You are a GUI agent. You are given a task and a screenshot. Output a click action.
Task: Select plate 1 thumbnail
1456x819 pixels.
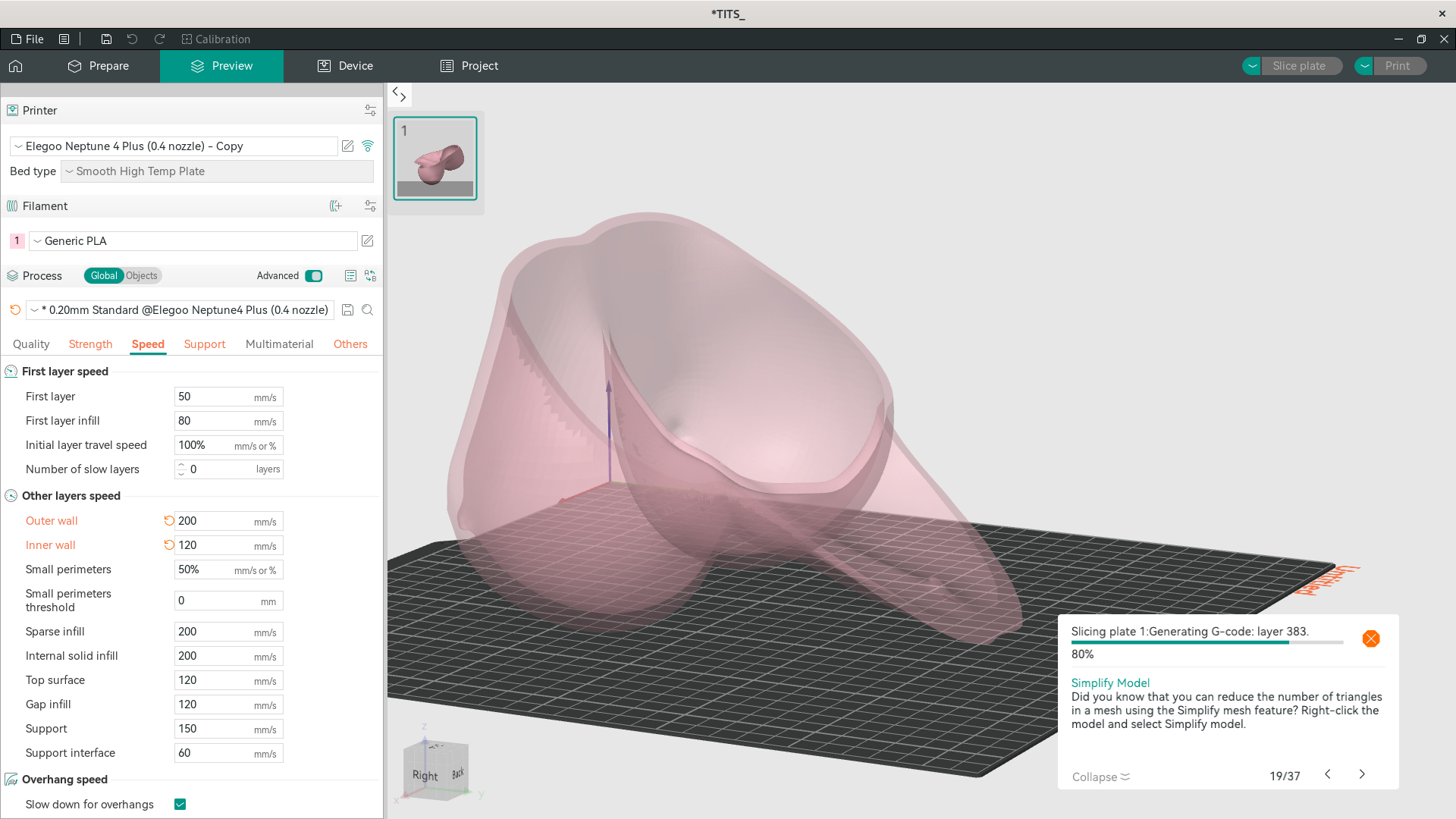click(x=435, y=158)
